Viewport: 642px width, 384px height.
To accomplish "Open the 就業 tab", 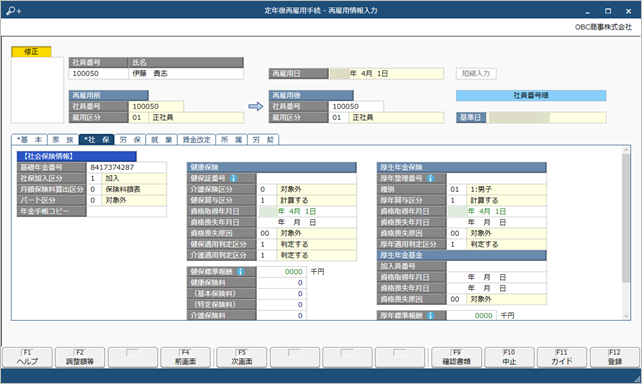I will click(161, 140).
